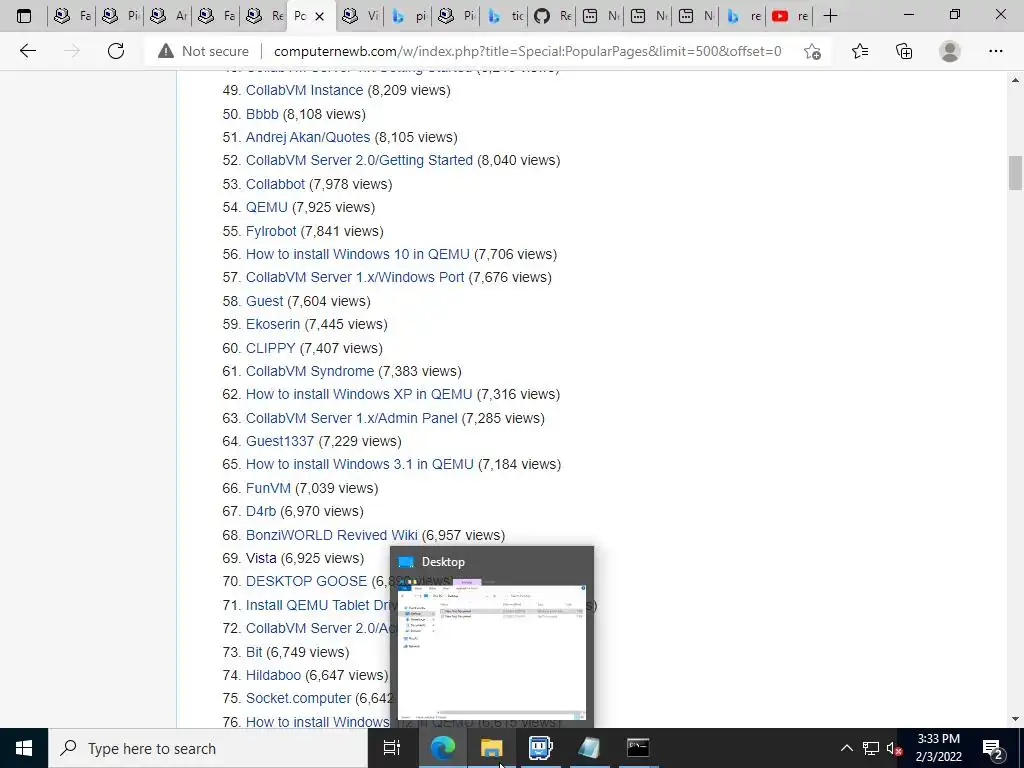Close the active Popular Pages tab
Image resolution: width=1024 pixels, height=768 pixels.
click(319, 16)
